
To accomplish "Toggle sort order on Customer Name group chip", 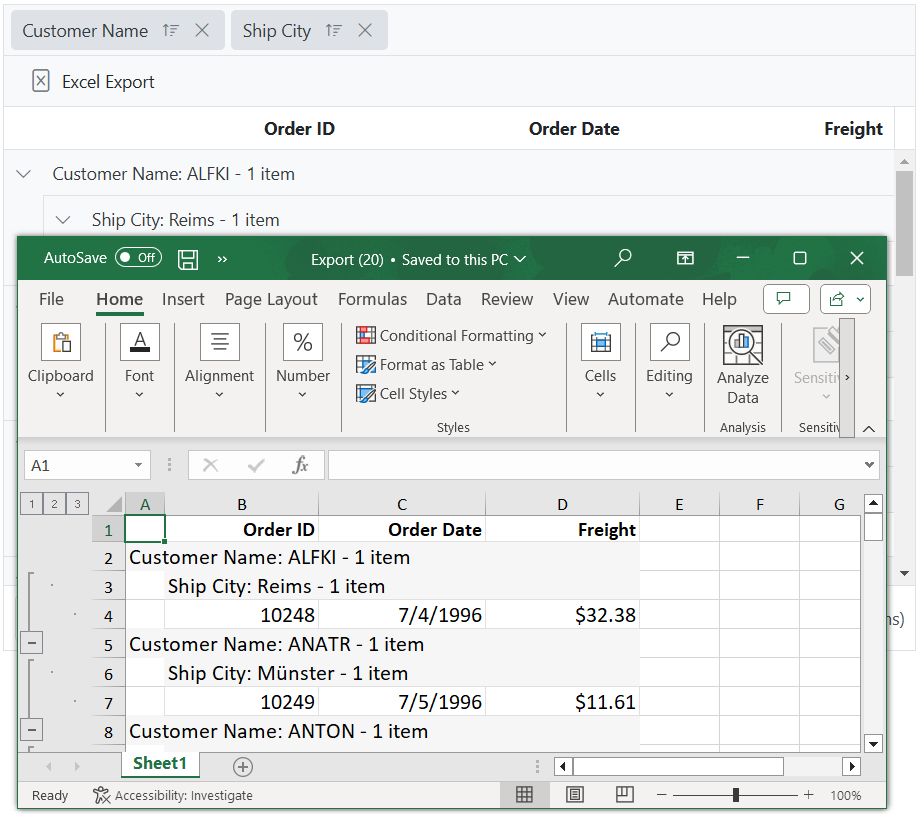I will point(171,30).
